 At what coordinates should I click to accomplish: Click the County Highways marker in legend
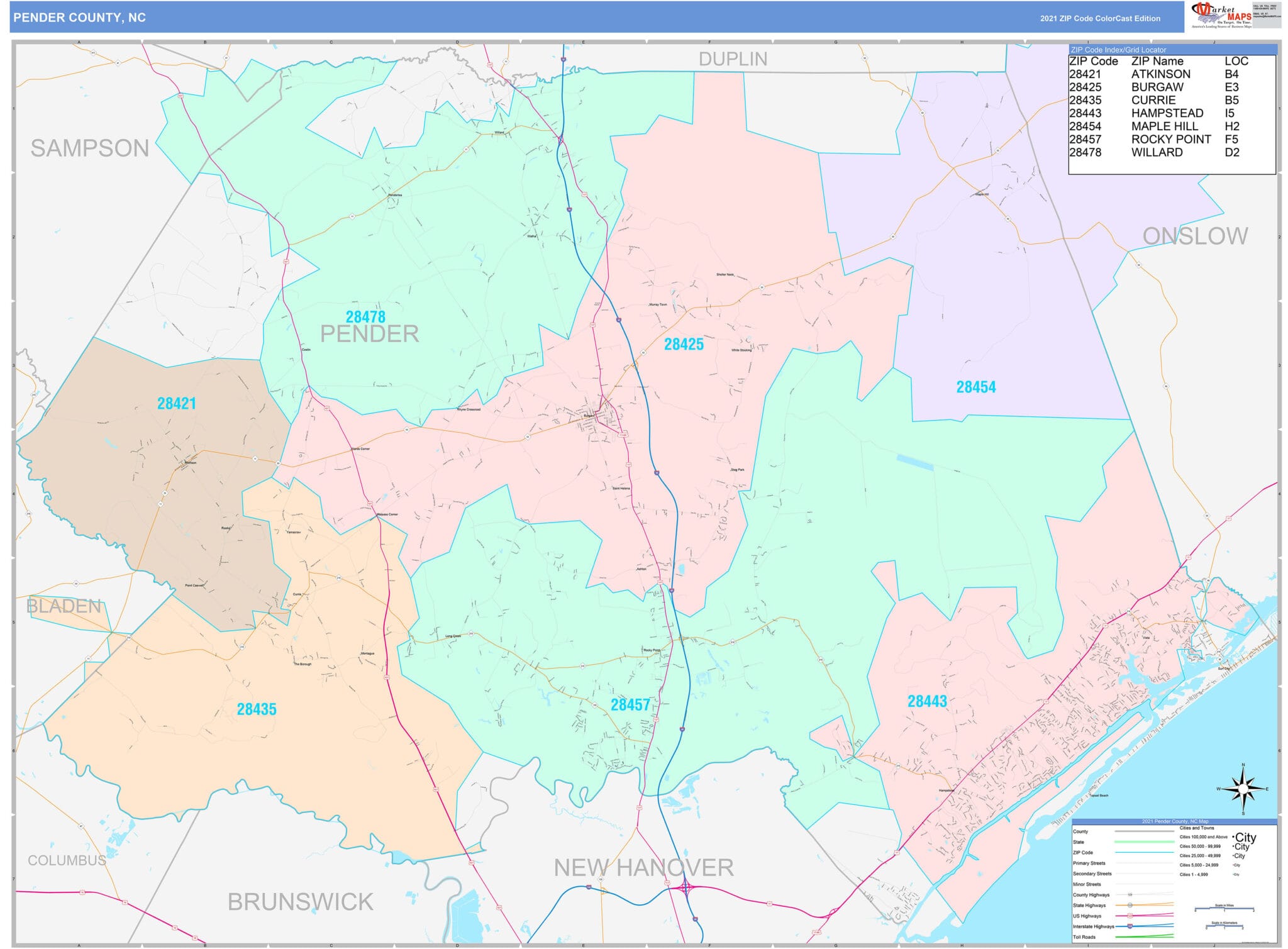tap(1130, 895)
